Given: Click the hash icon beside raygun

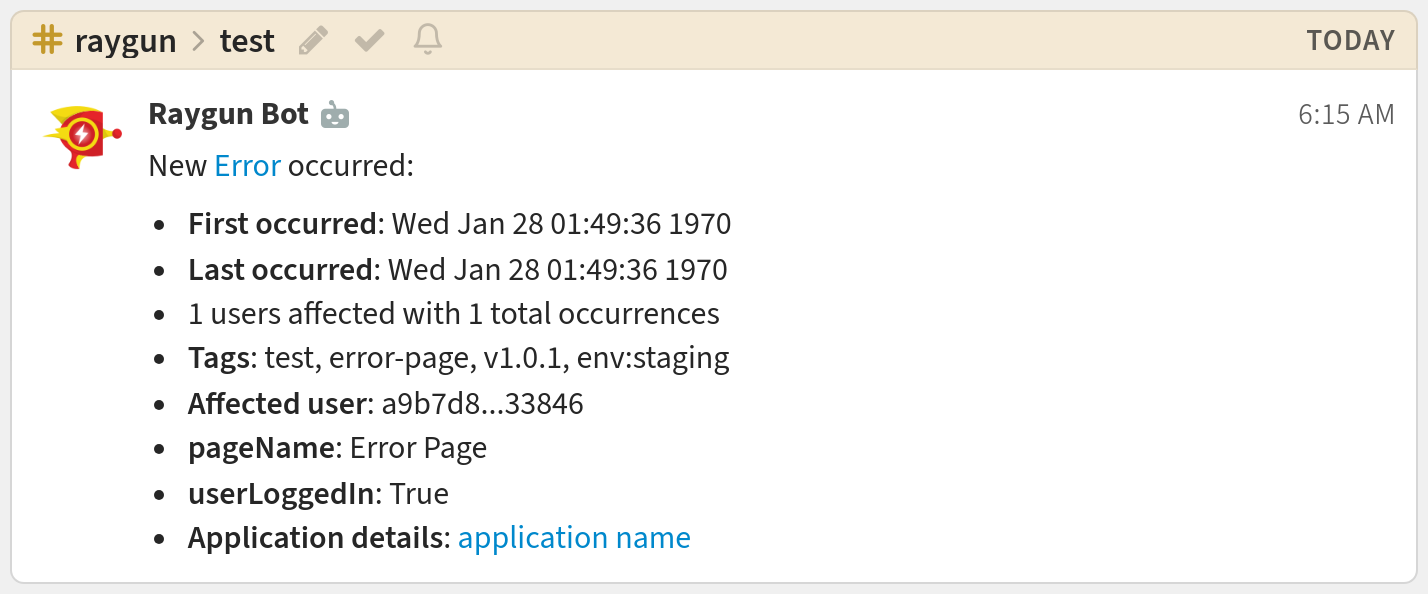Looking at the screenshot, I should coord(47,40).
